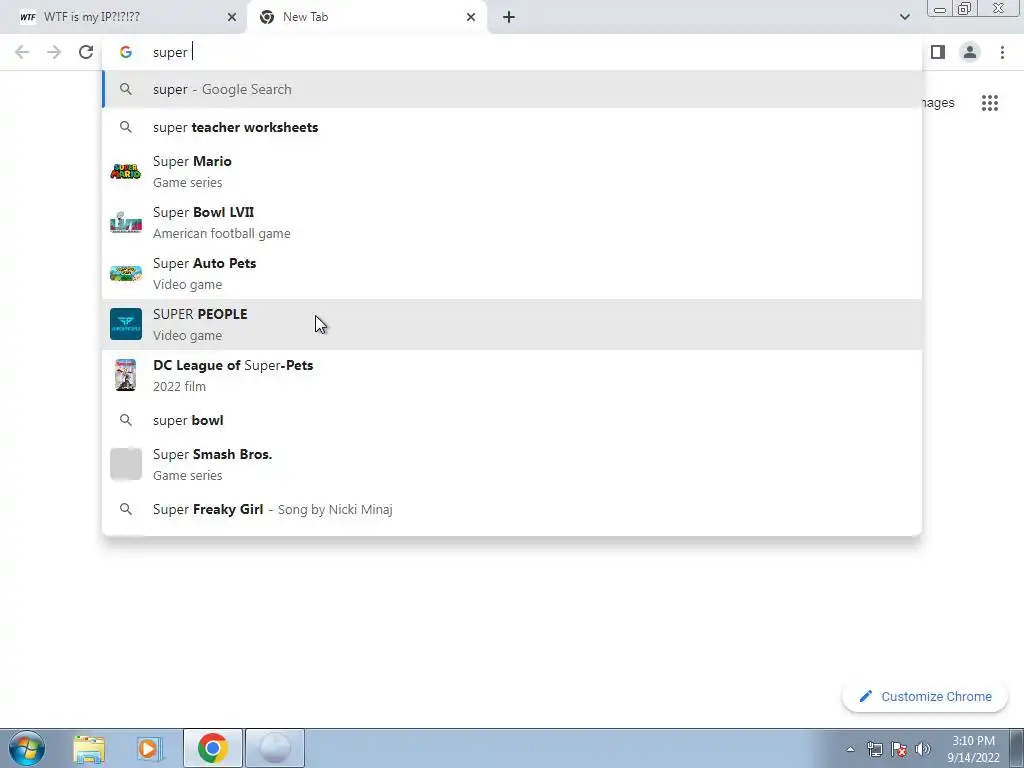
Task: Click the browser forward arrow
Action: [x=54, y=52]
